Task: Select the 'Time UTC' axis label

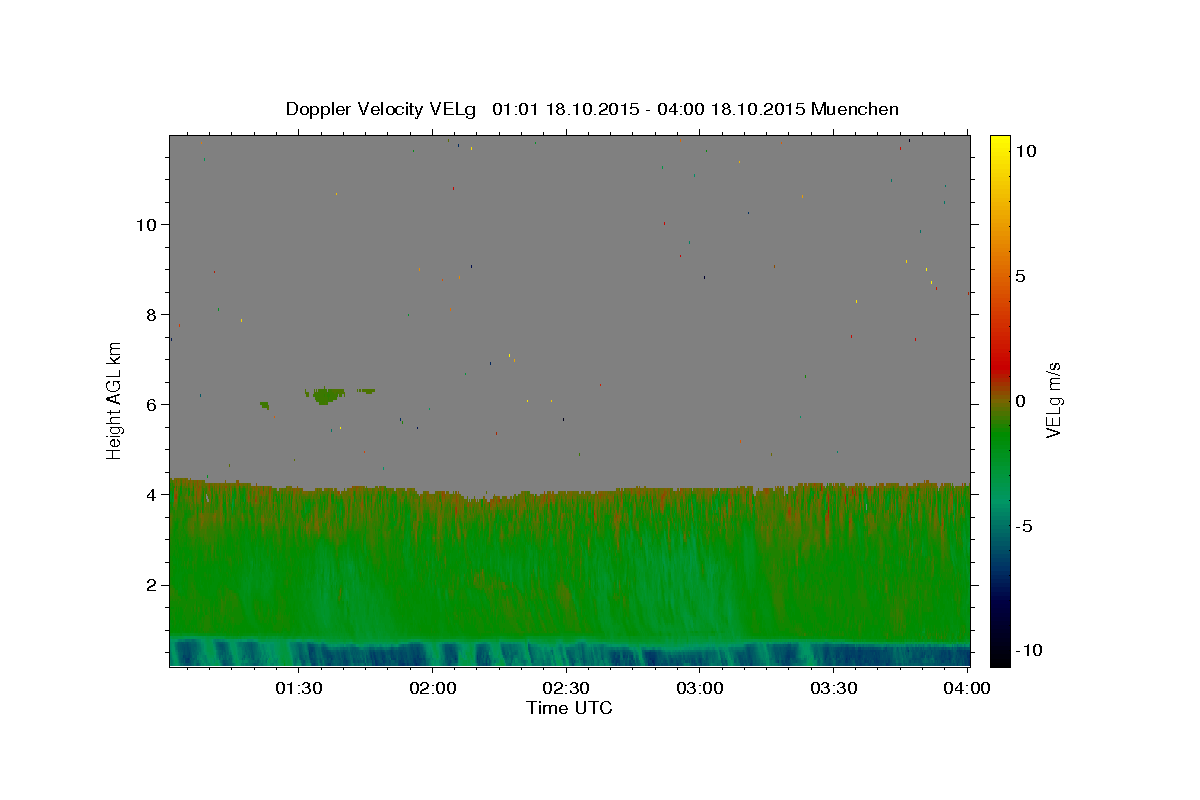Action: point(569,708)
